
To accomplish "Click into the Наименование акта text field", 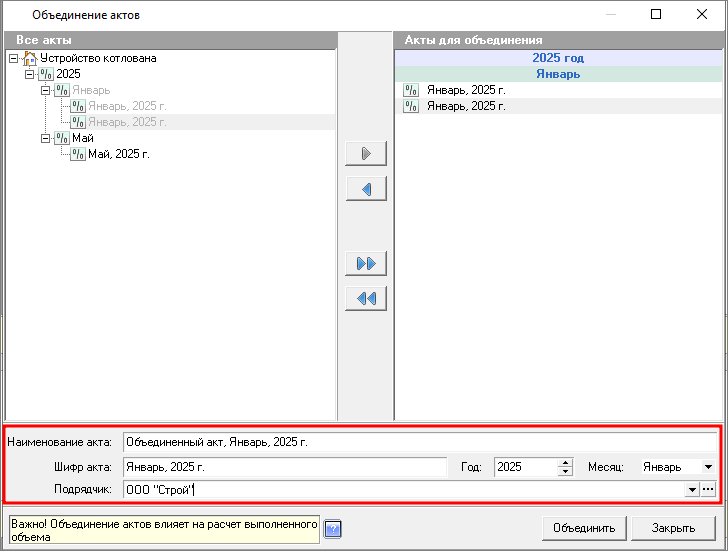I will click(420, 440).
